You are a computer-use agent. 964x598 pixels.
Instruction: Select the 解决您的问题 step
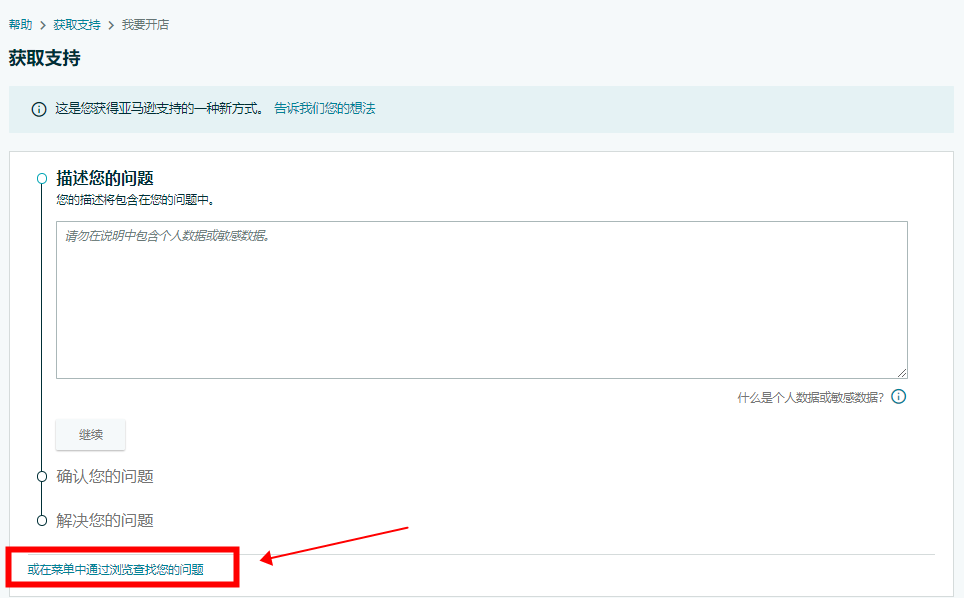[x=105, y=521]
